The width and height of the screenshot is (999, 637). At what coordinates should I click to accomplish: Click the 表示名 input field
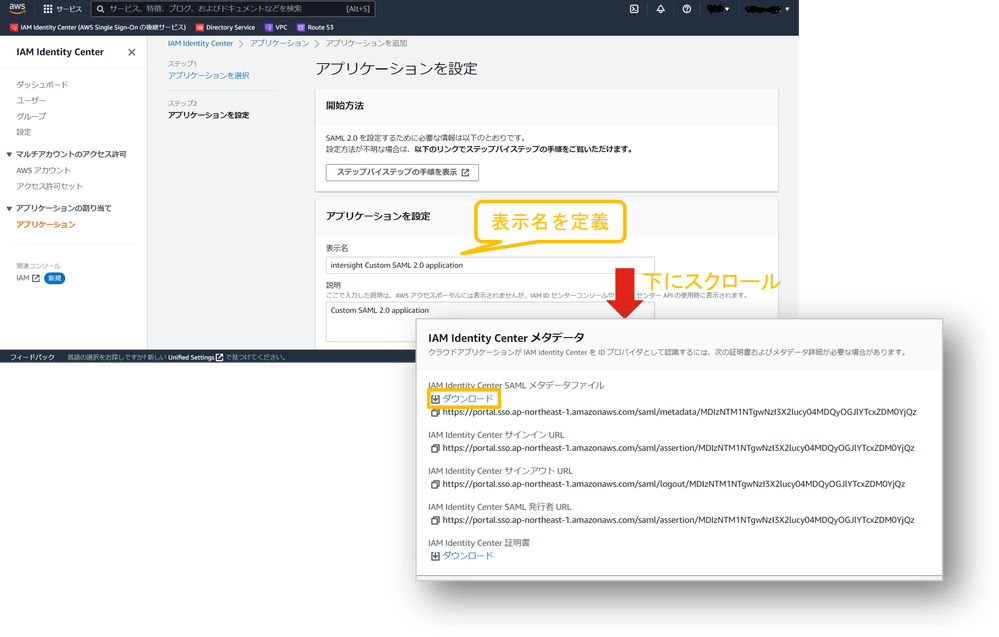(489, 265)
